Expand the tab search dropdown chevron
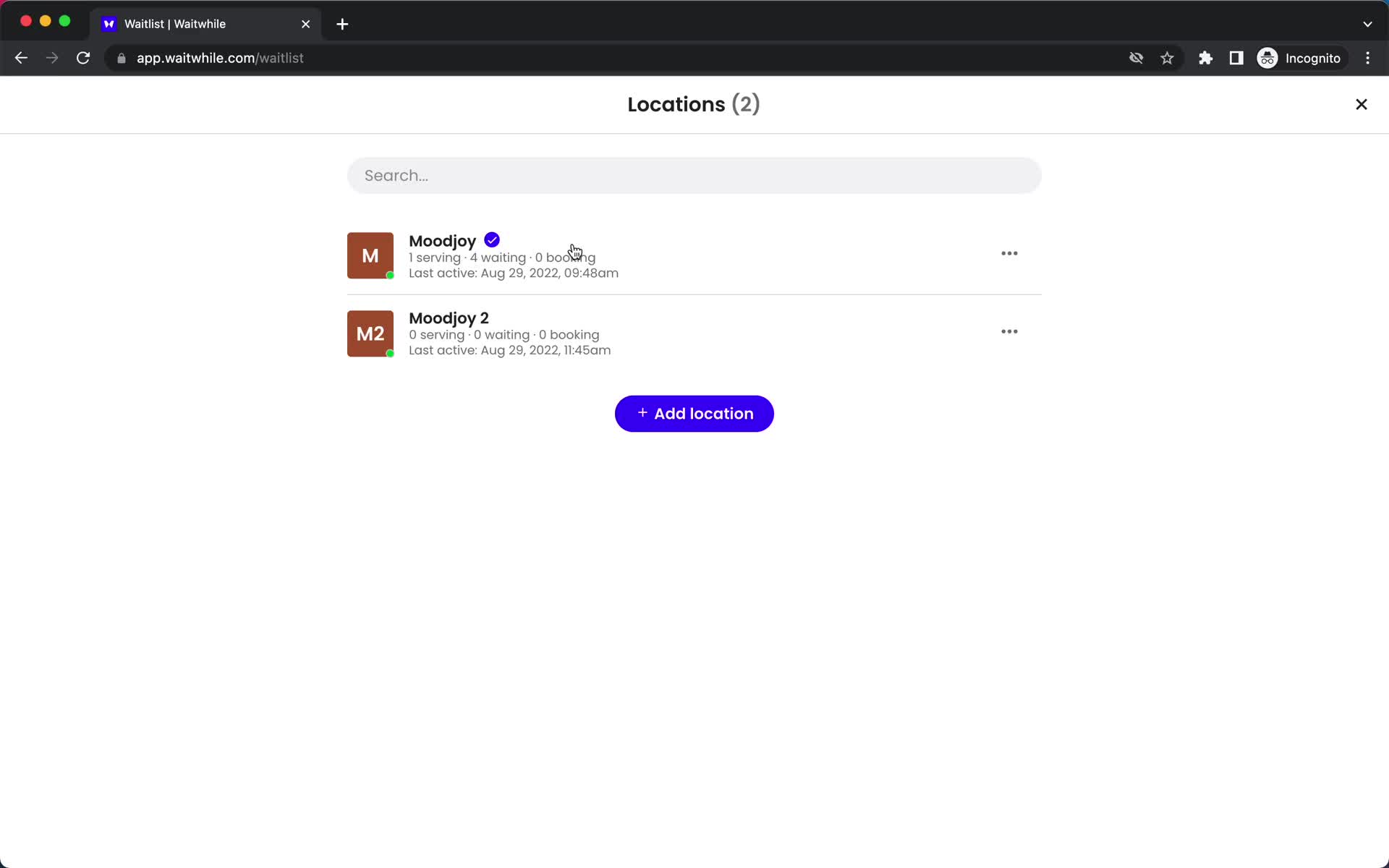Screen dimensions: 1389x868 pos(1367,24)
